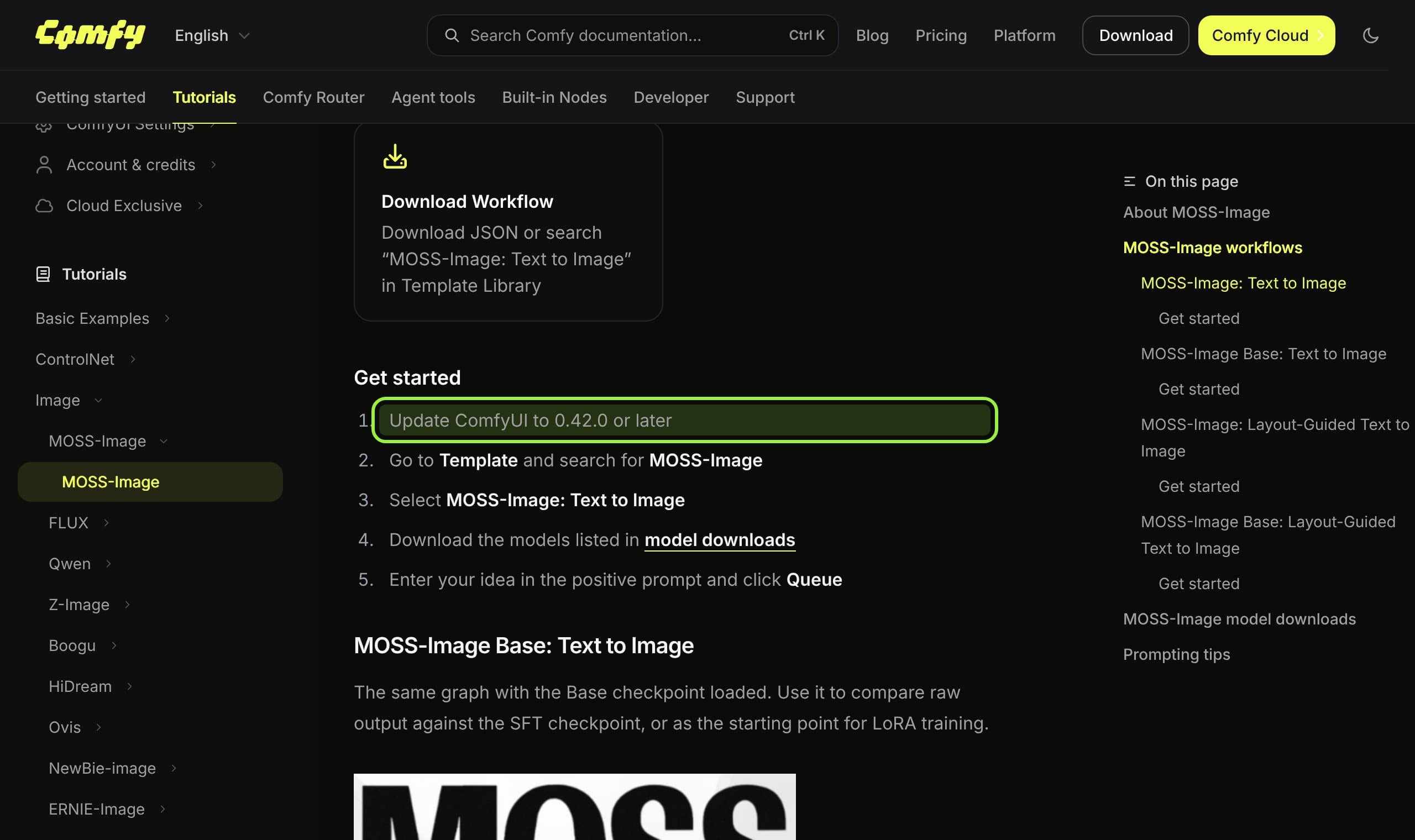Open the Getting started tab
Screen dimensions: 1415x840
point(91,97)
